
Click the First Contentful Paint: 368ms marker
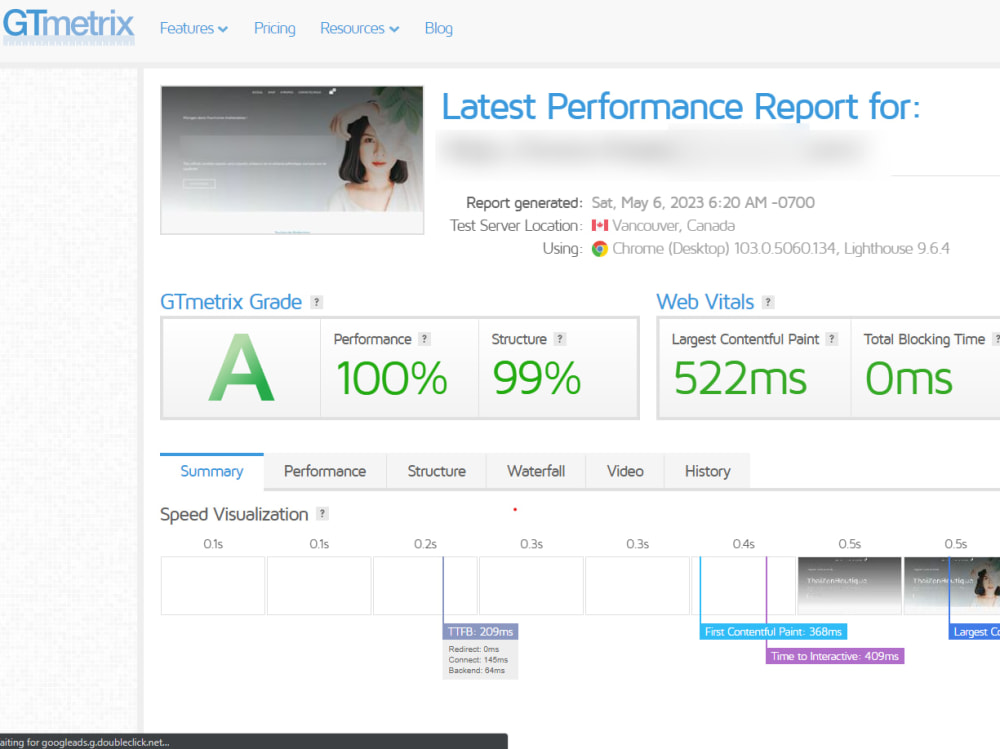(773, 632)
